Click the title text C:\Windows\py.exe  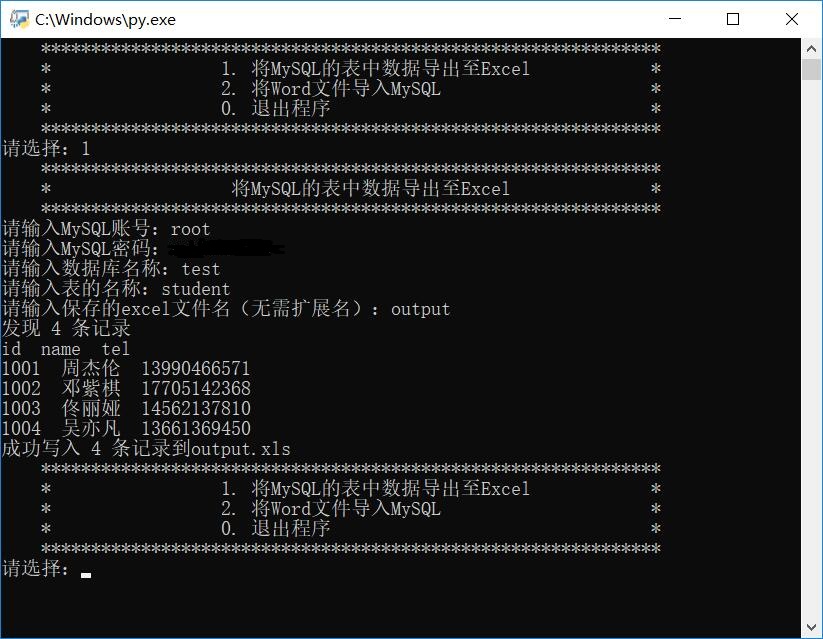click(103, 18)
